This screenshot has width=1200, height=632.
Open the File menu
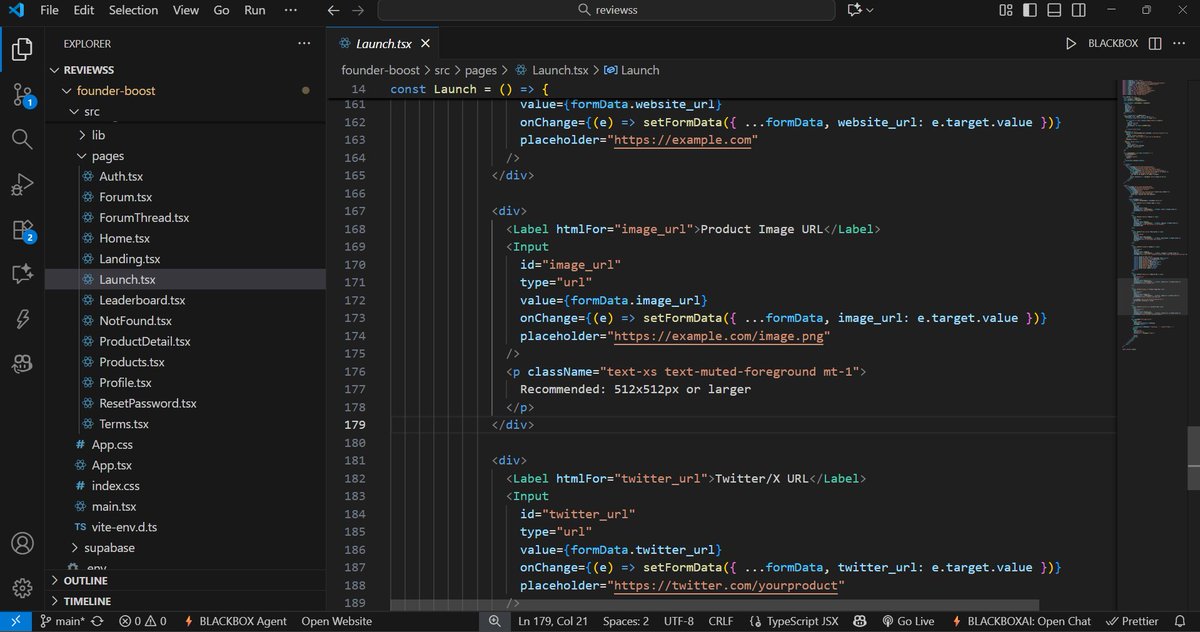(49, 10)
